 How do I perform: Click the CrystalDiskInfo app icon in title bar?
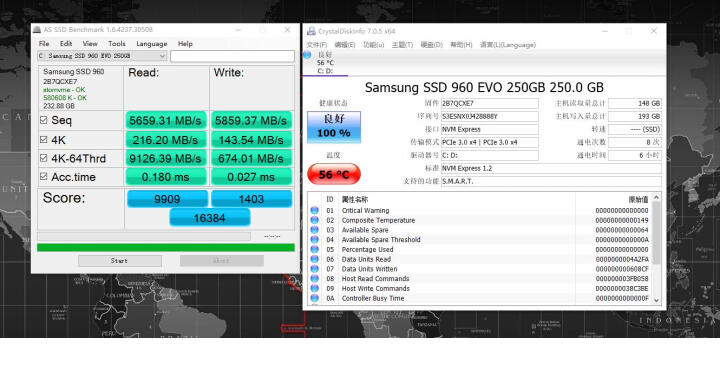click(x=311, y=31)
